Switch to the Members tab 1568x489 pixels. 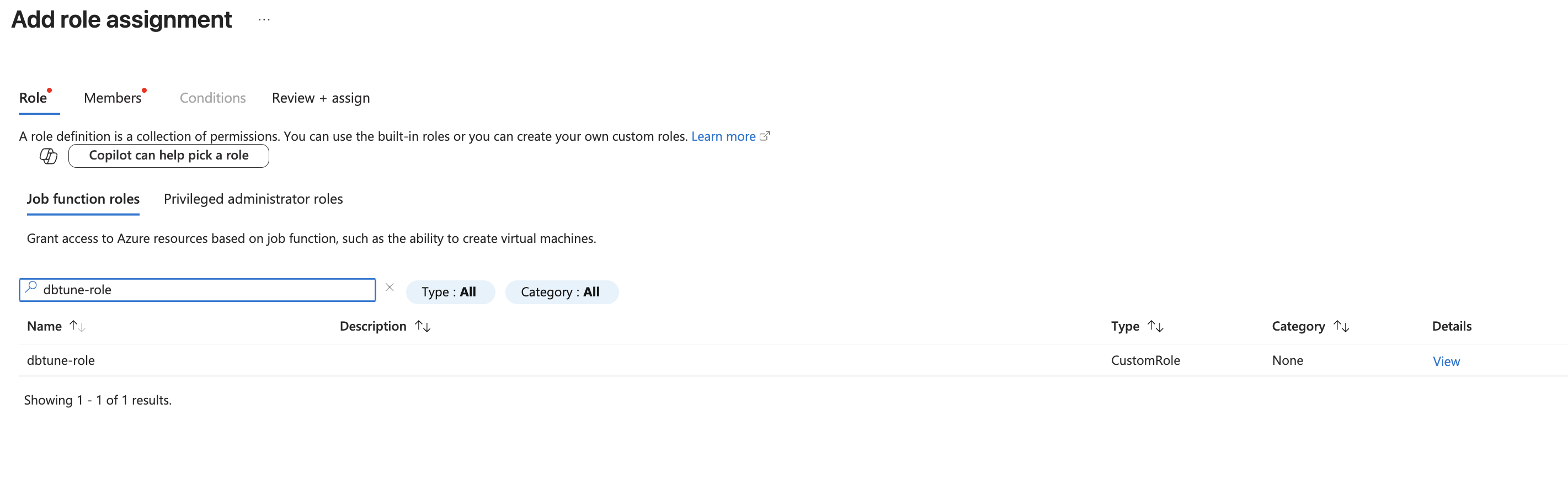pos(113,98)
